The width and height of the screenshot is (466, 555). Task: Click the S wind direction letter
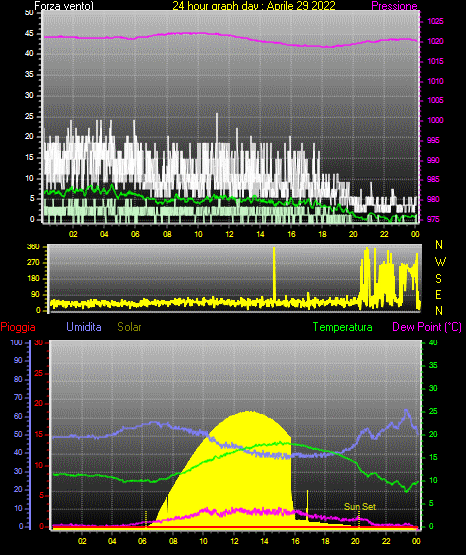tap(438, 279)
